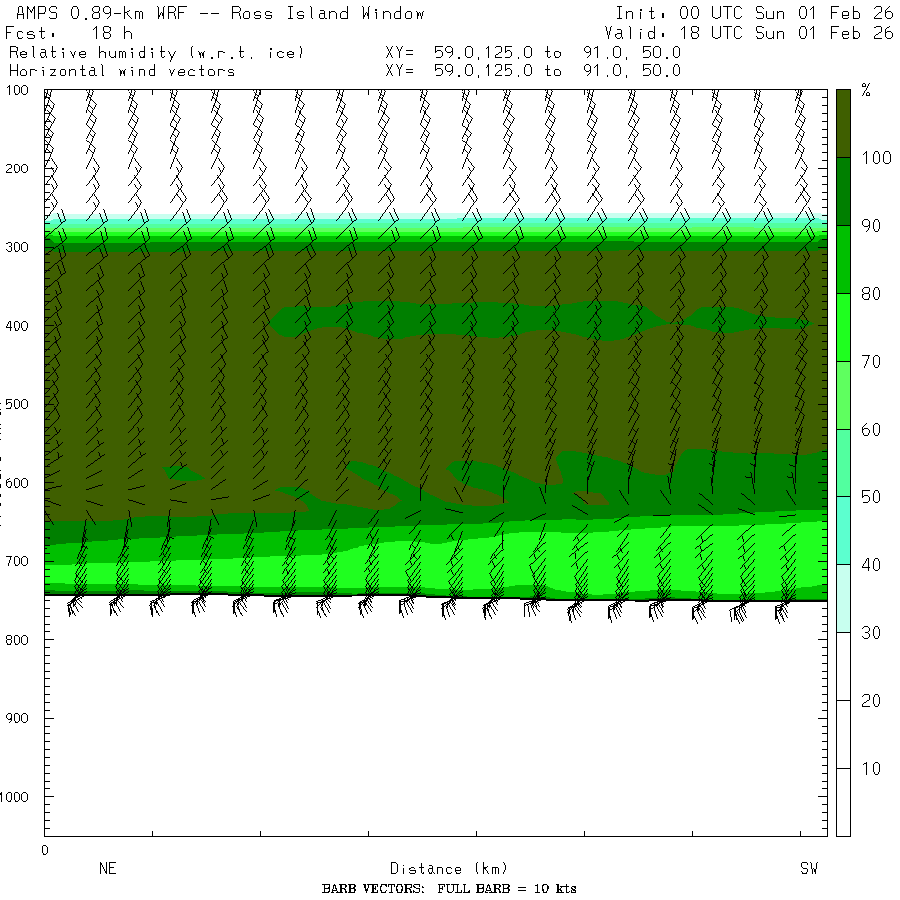Click the 600 pressure axis label
Viewport: 900px width, 900px height.
tap(17, 483)
